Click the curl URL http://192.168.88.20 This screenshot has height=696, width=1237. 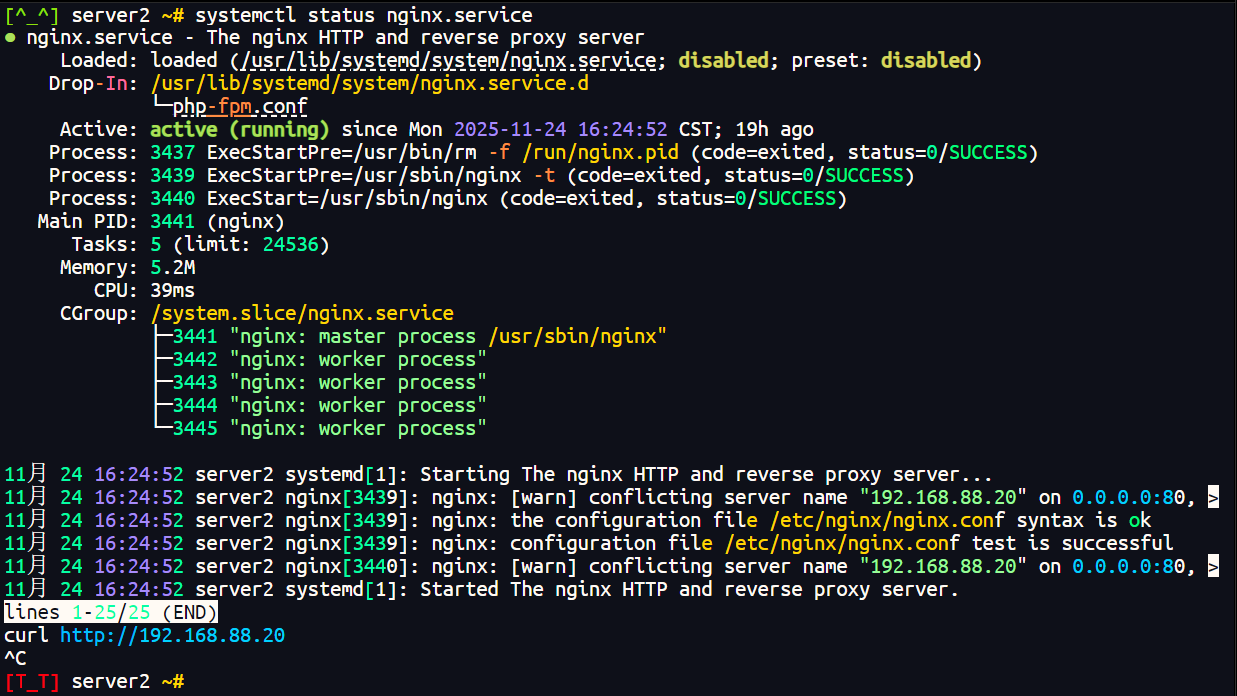172,635
